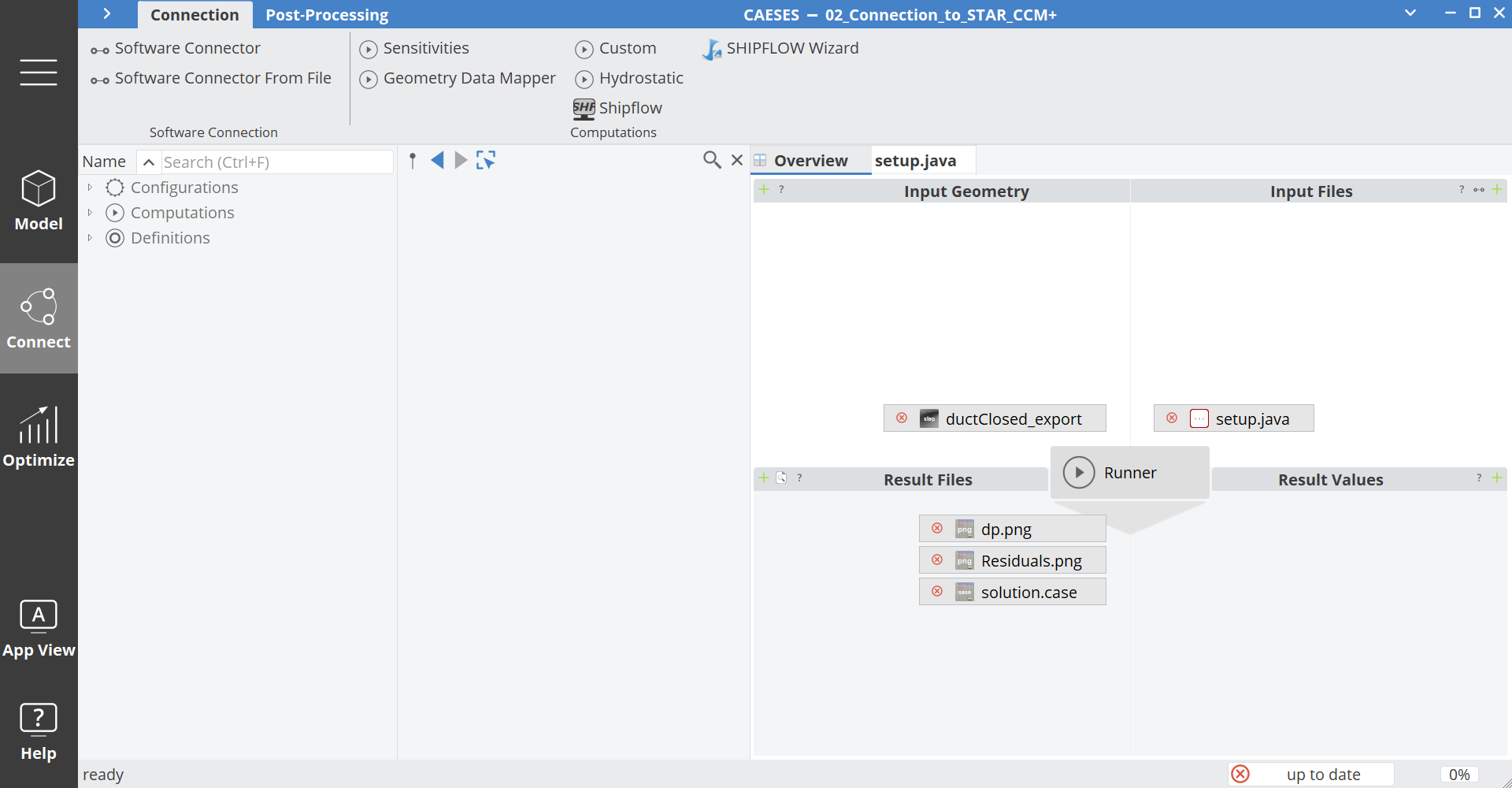
Task: Add new Input Geometry with plus icon
Action: point(764,189)
